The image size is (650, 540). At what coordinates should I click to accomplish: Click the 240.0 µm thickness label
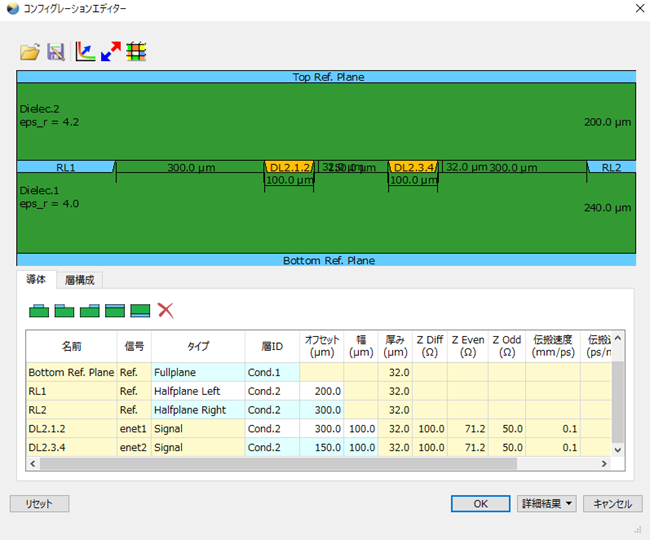(607, 208)
